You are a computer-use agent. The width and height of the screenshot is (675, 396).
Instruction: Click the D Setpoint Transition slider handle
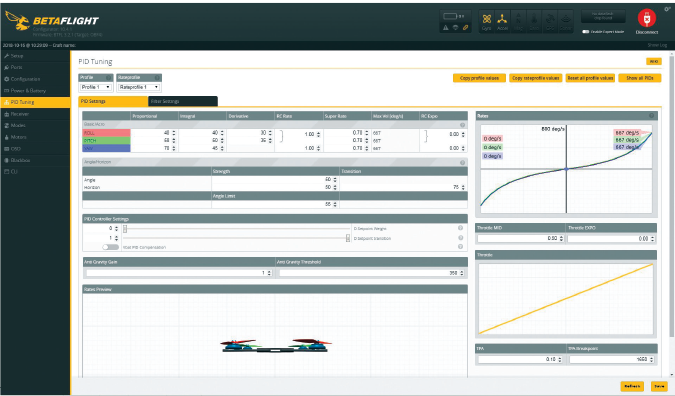[x=348, y=238]
